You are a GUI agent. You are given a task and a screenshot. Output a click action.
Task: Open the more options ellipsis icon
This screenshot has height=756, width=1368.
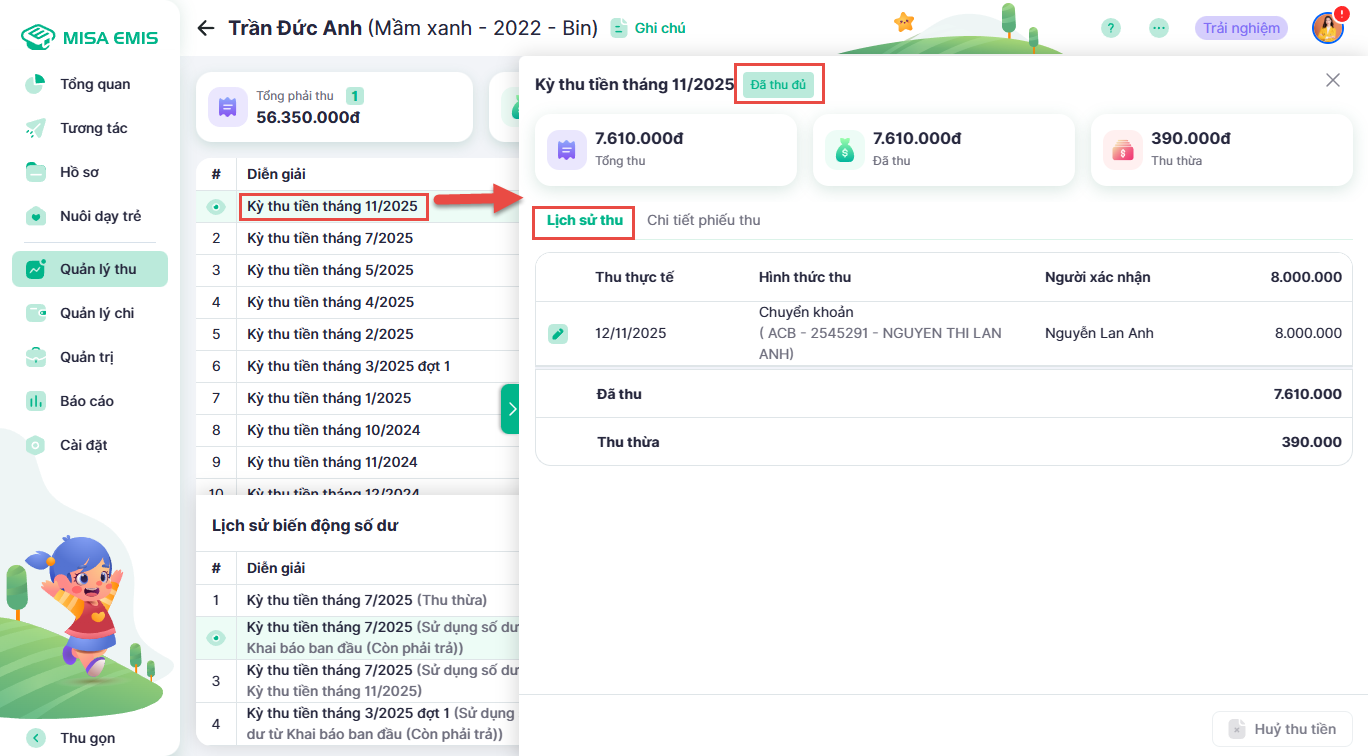(1159, 28)
